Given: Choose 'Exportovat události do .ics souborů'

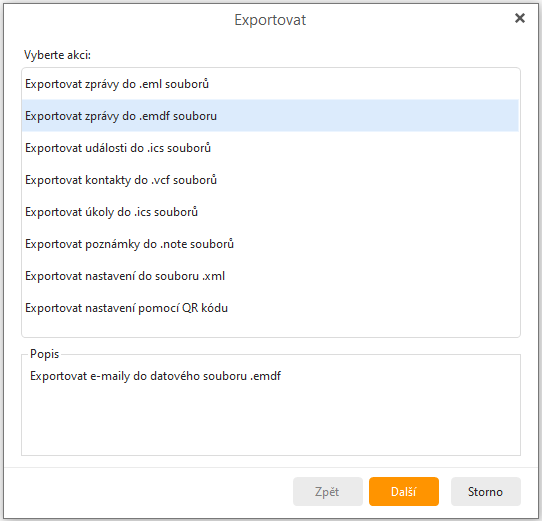Looking at the screenshot, I should pyautogui.click(x=270, y=148).
